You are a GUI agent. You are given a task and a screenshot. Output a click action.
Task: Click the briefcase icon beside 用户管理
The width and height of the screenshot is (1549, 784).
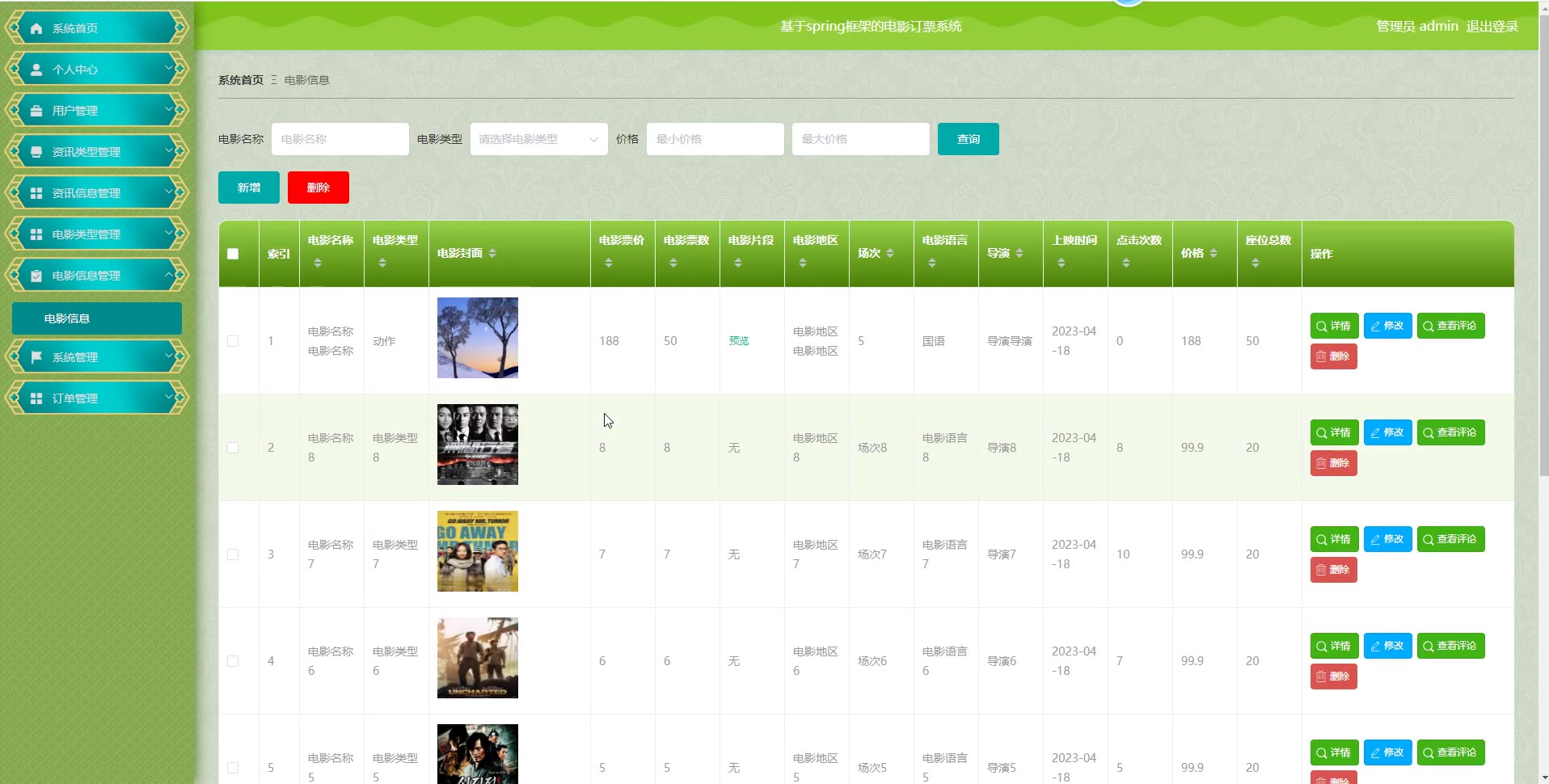click(x=36, y=111)
